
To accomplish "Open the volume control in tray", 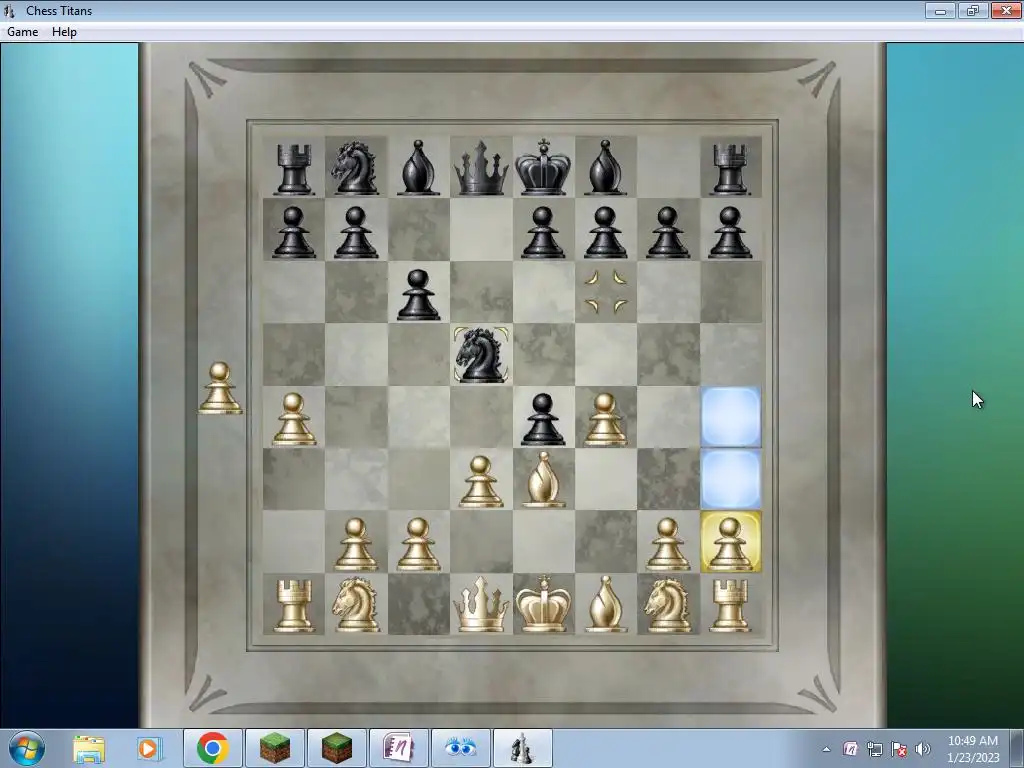I will pyautogui.click(x=922, y=749).
